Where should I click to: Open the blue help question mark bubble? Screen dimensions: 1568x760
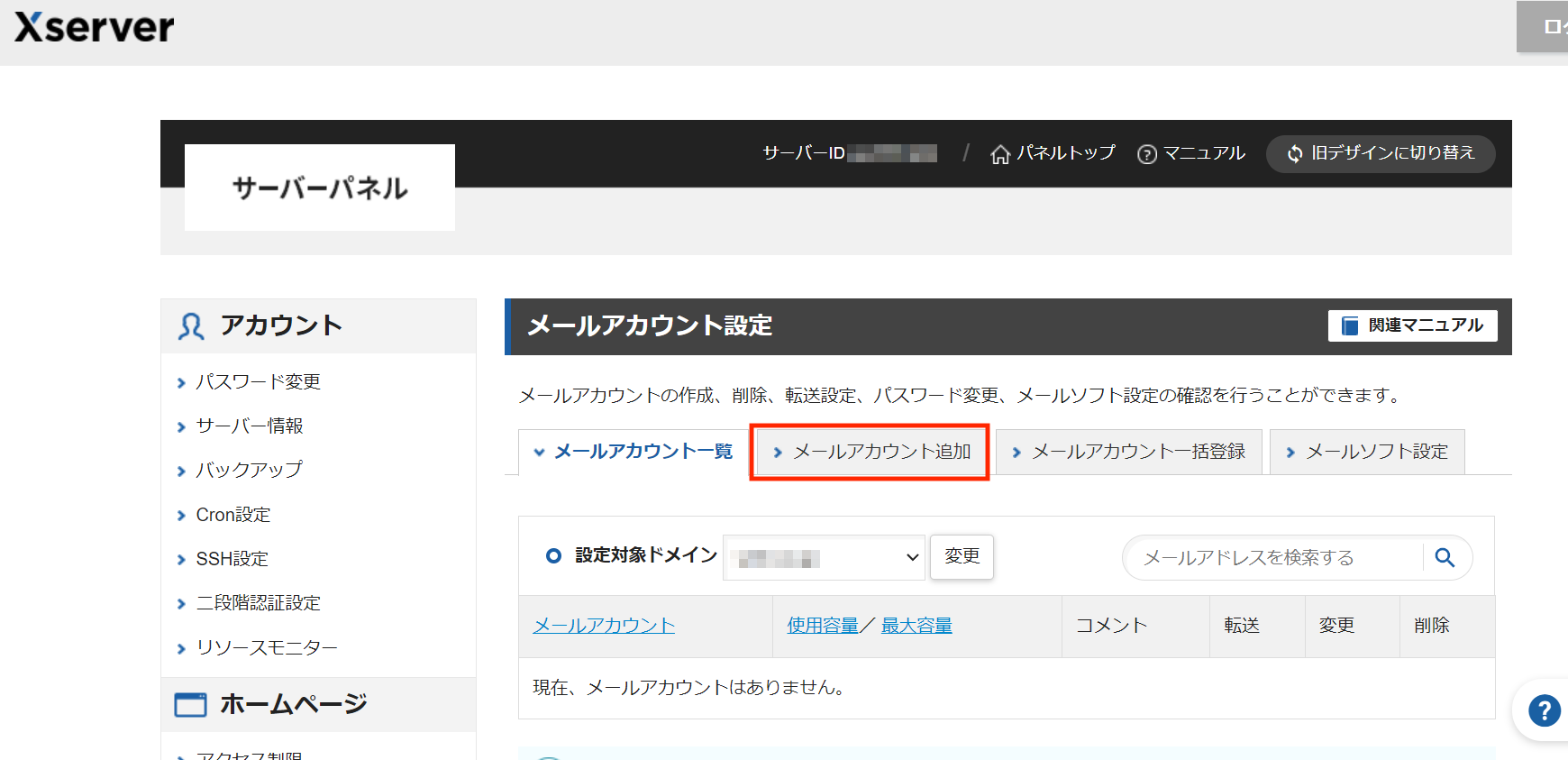tap(1544, 710)
